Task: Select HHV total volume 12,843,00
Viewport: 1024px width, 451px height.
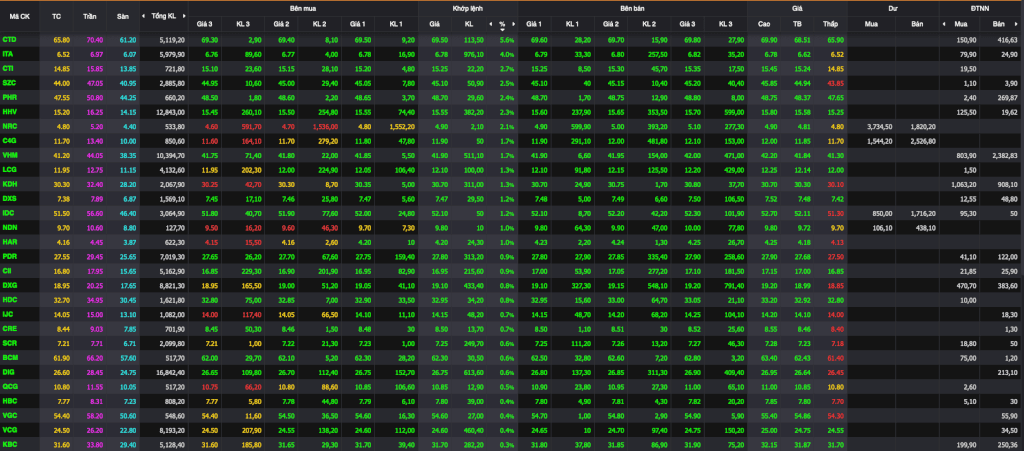Action: (x=170, y=112)
